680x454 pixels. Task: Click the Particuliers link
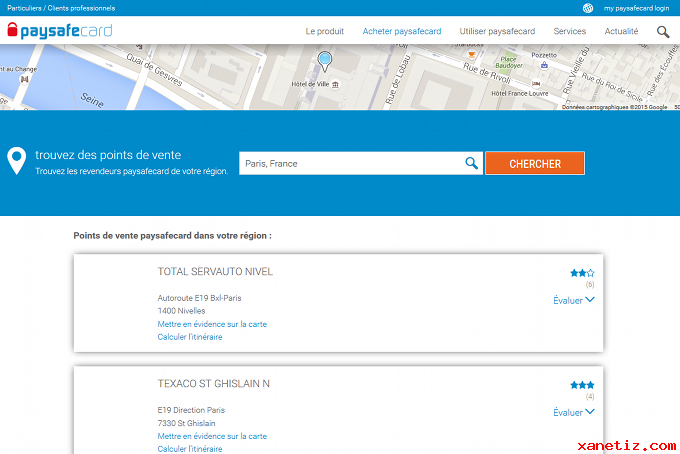[24, 8]
